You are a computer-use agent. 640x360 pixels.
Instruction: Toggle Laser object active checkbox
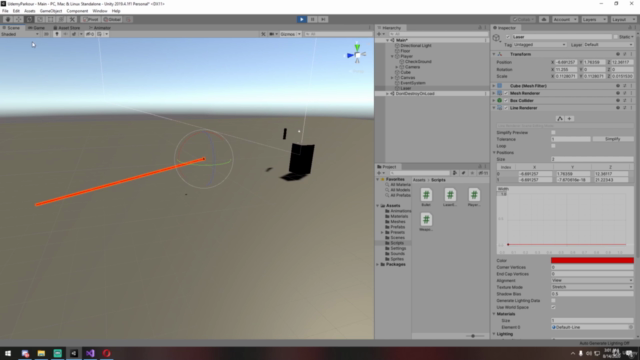(x=508, y=37)
